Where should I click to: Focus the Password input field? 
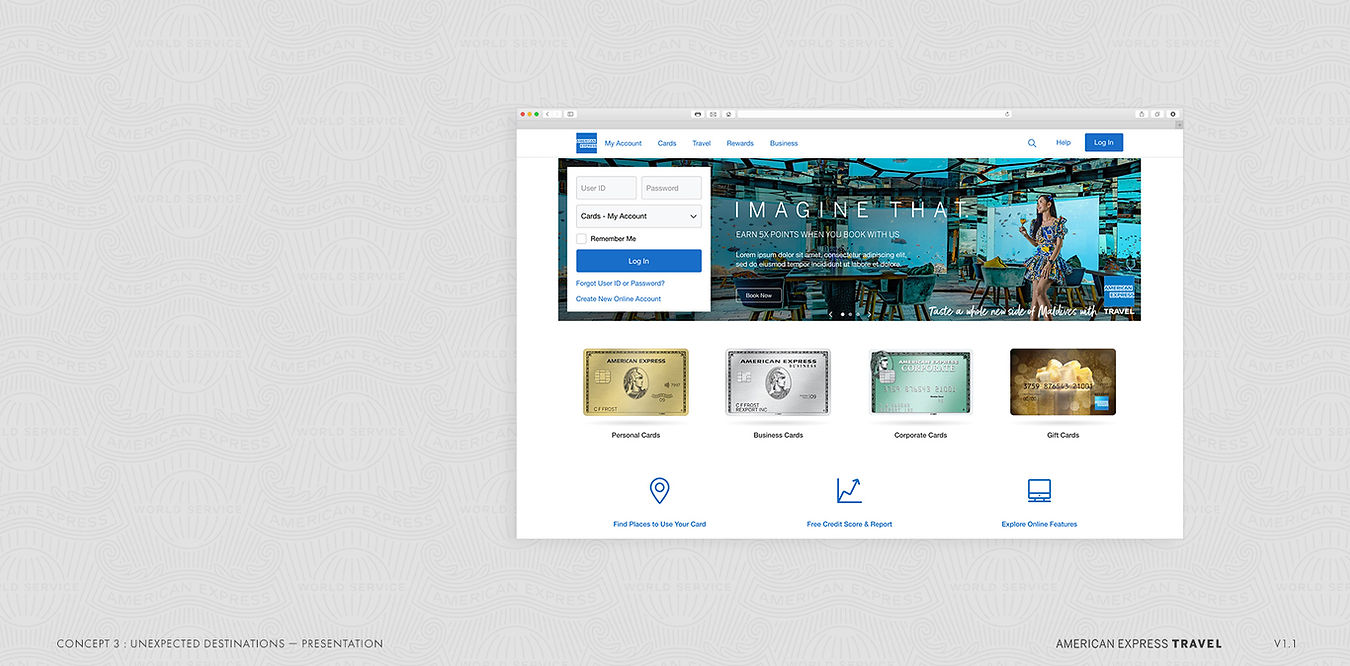coord(671,188)
